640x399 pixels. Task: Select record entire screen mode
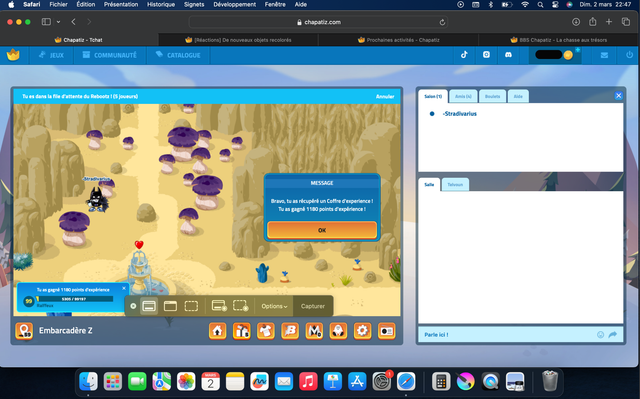[x=219, y=306]
